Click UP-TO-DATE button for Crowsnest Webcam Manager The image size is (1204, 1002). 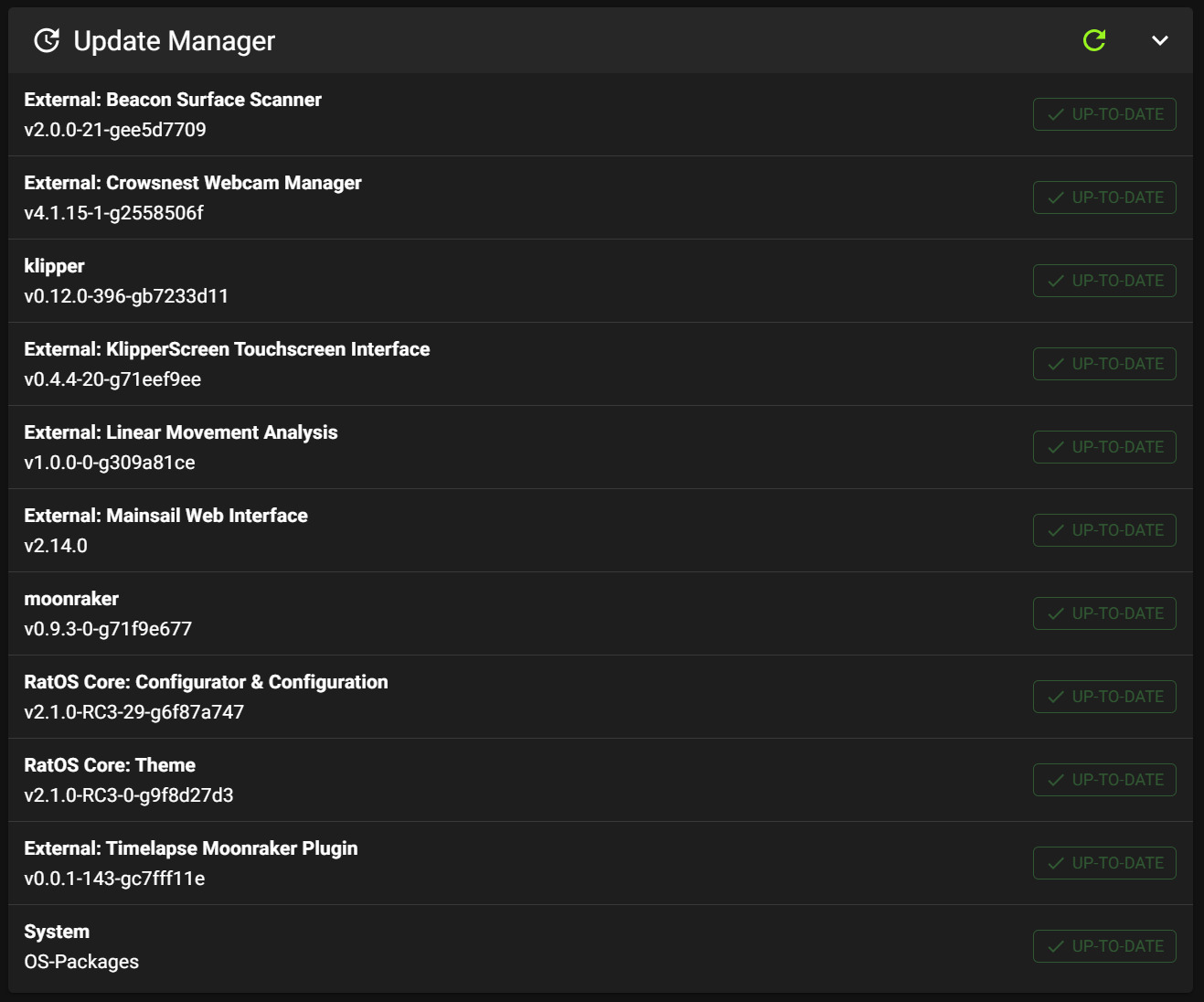pos(1104,197)
